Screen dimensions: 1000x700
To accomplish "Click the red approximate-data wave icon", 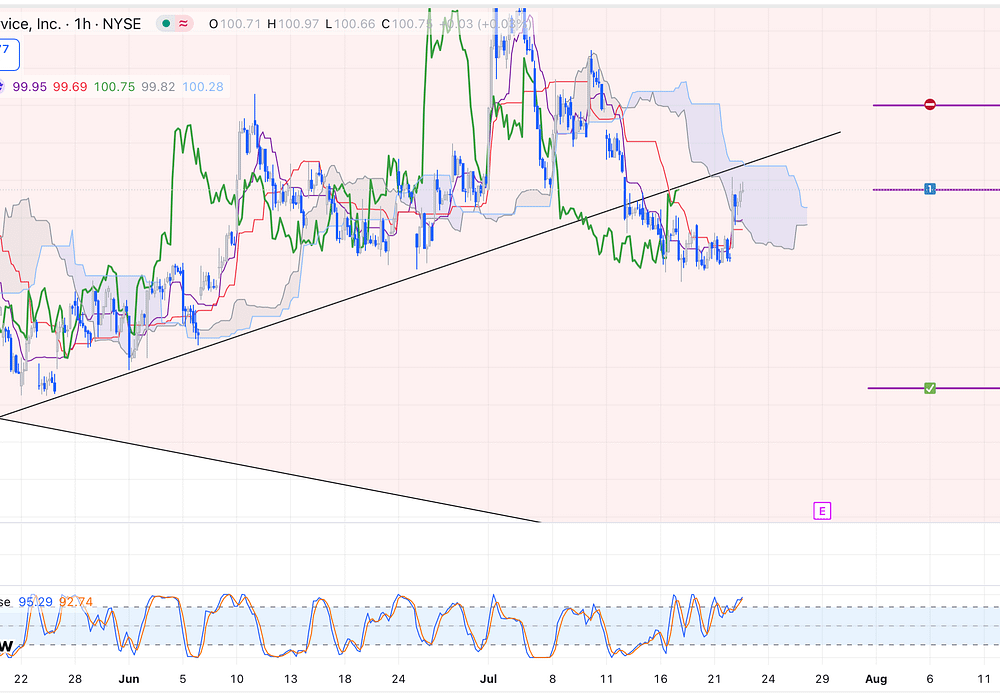I will point(185,23).
